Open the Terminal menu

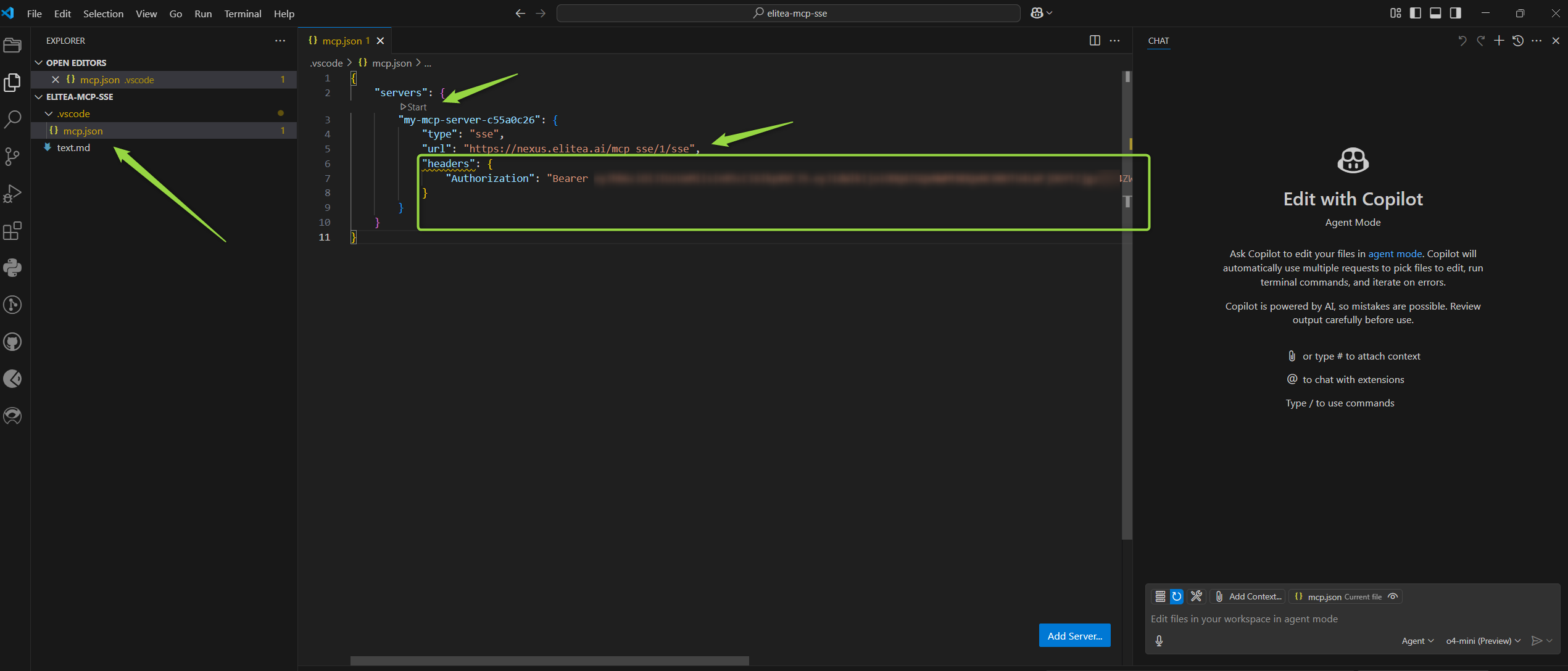[243, 13]
